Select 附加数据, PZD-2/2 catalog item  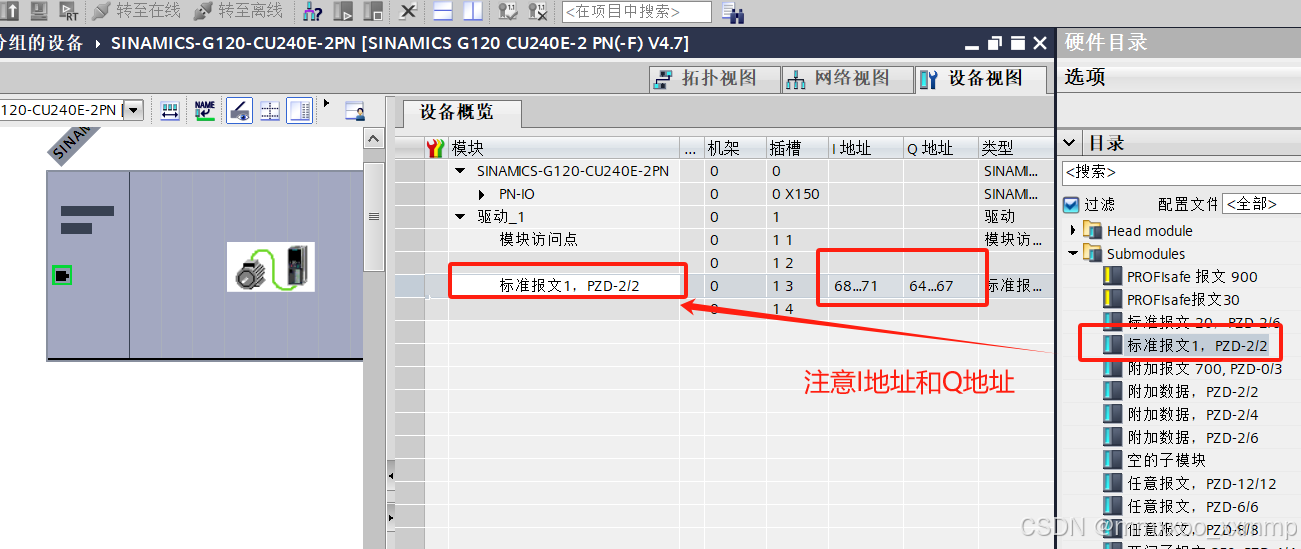(x=1181, y=391)
